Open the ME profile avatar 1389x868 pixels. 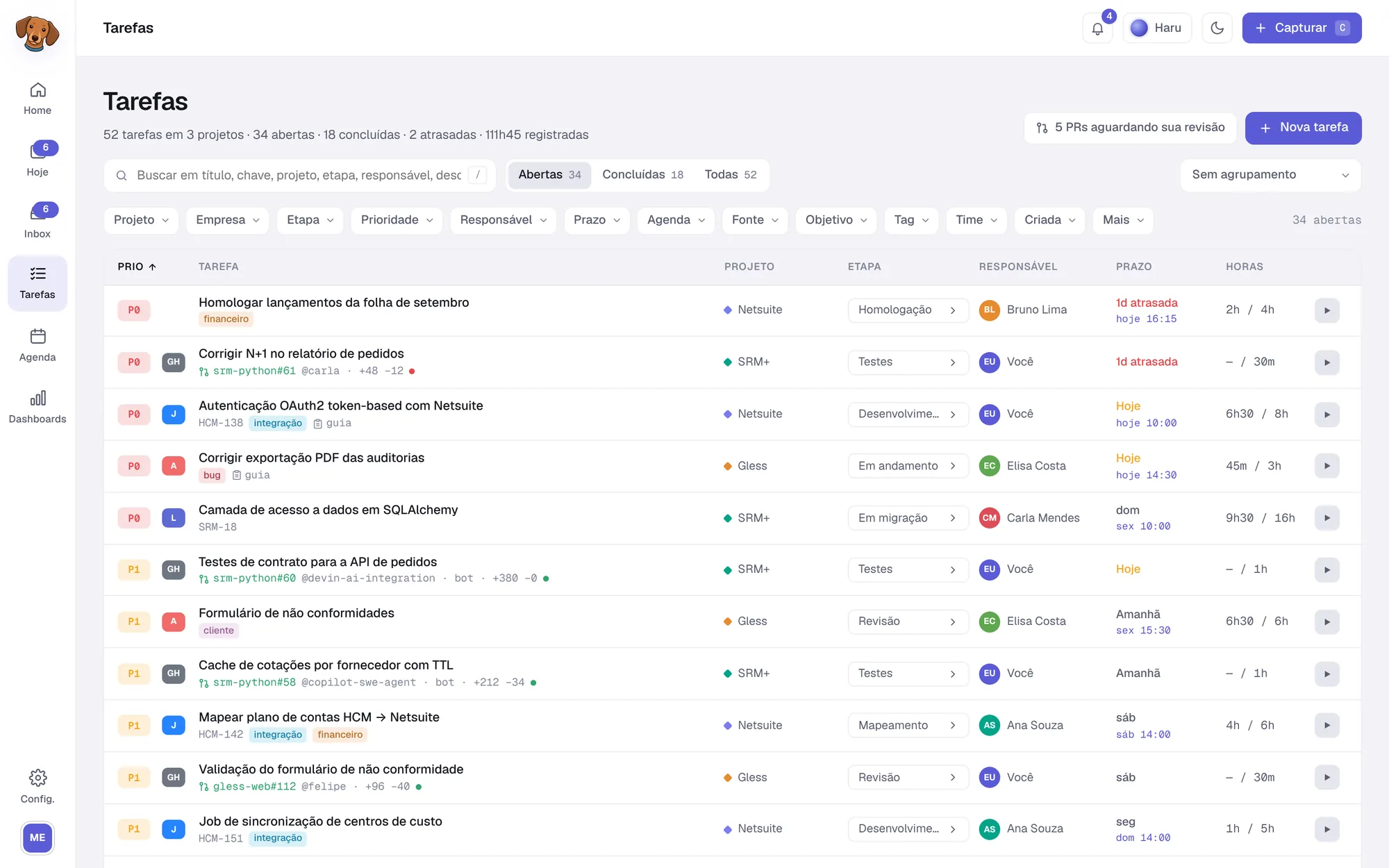pos(38,837)
